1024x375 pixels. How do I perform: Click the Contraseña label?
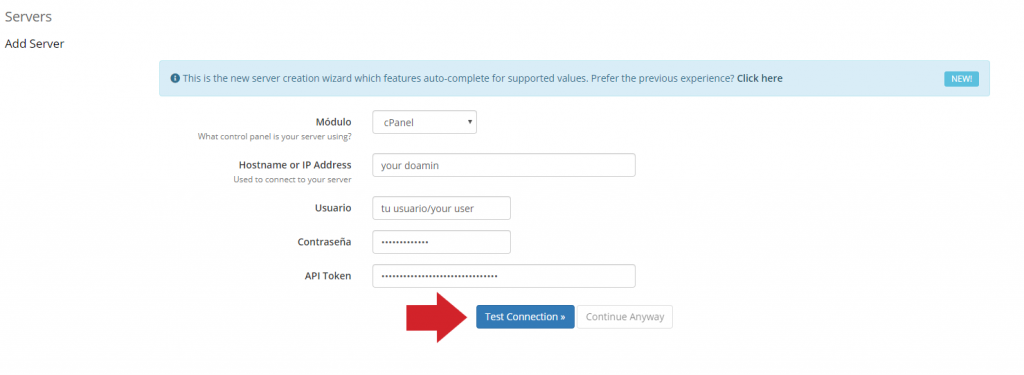pyautogui.click(x=325, y=242)
